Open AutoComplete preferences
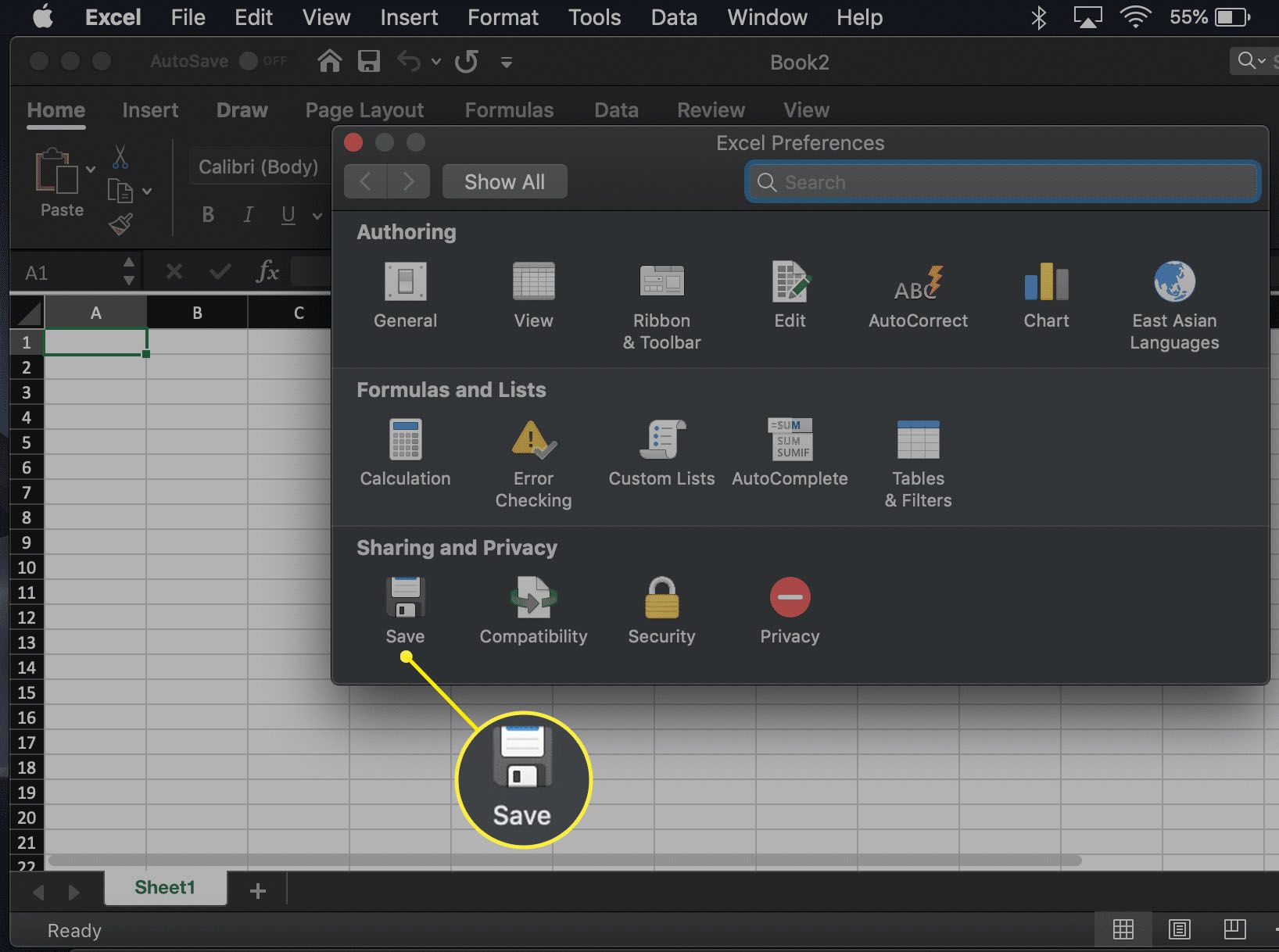The image size is (1279, 952). tap(790, 453)
